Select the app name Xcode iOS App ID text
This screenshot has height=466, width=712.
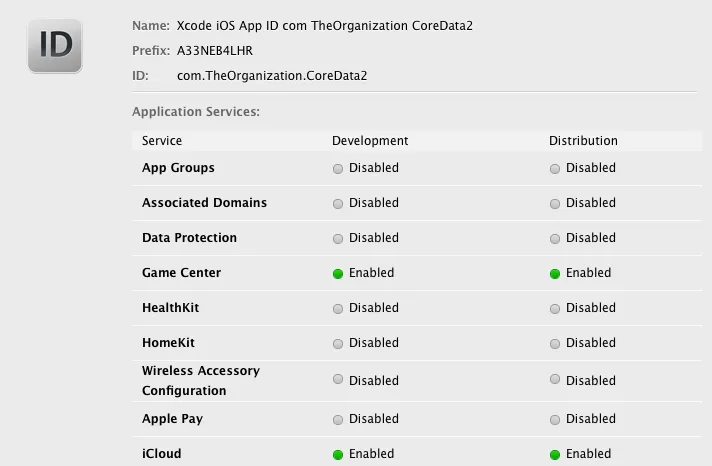325,26
